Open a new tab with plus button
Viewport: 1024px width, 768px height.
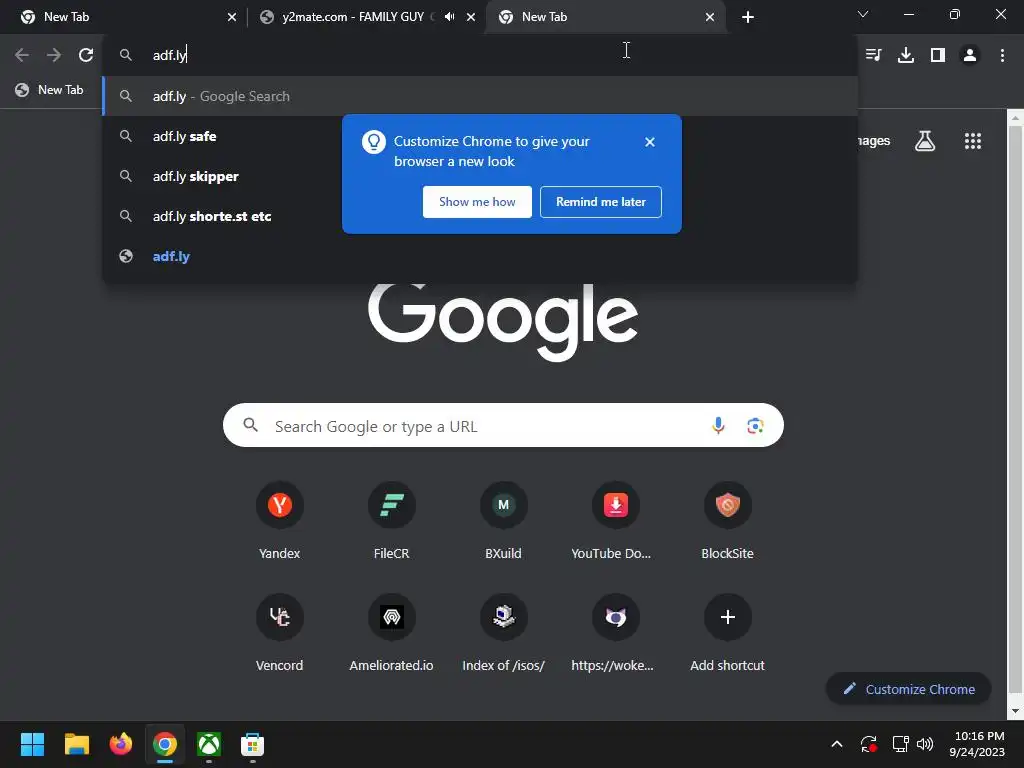coord(748,17)
